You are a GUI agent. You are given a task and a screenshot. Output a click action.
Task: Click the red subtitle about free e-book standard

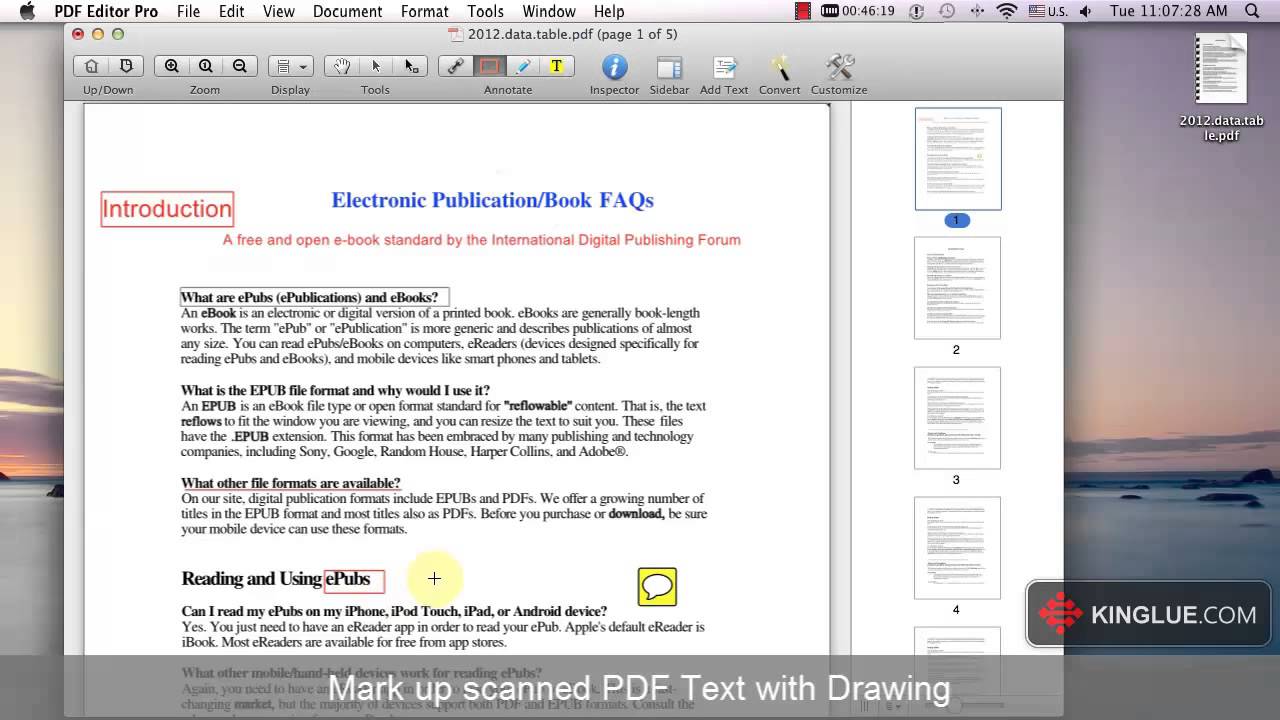click(x=481, y=240)
